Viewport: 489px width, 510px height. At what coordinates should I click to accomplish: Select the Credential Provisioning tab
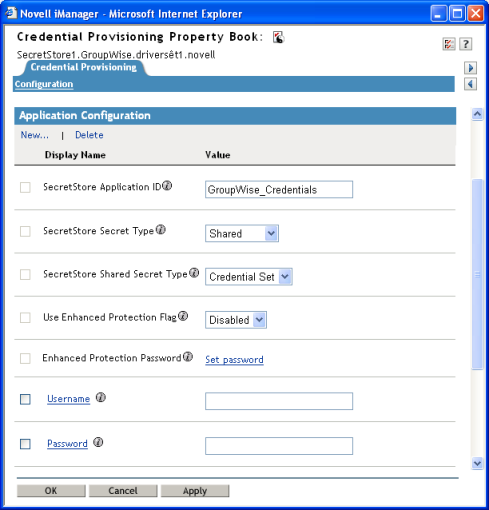84,67
